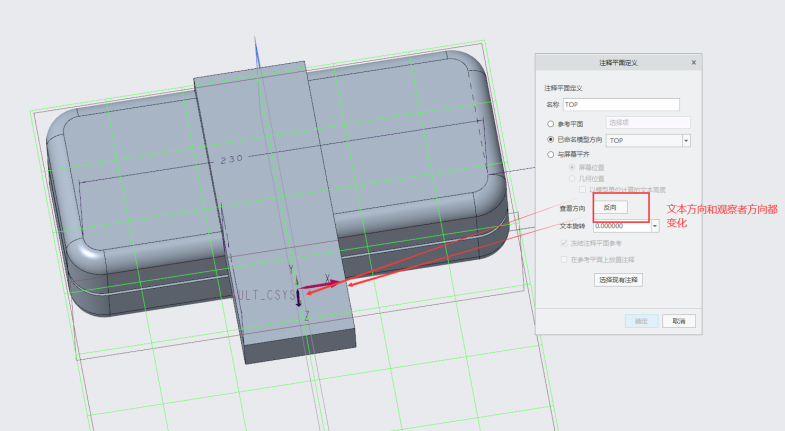Toggle the 冻结注释平面参考 checkbox
The width and height of the screenshot is (785, 431).
click(x=563, y=243)
